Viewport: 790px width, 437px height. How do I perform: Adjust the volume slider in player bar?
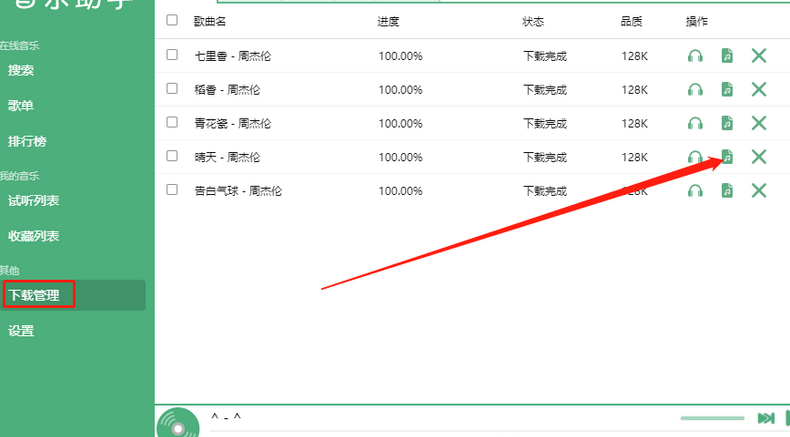[x=712, y=418]
